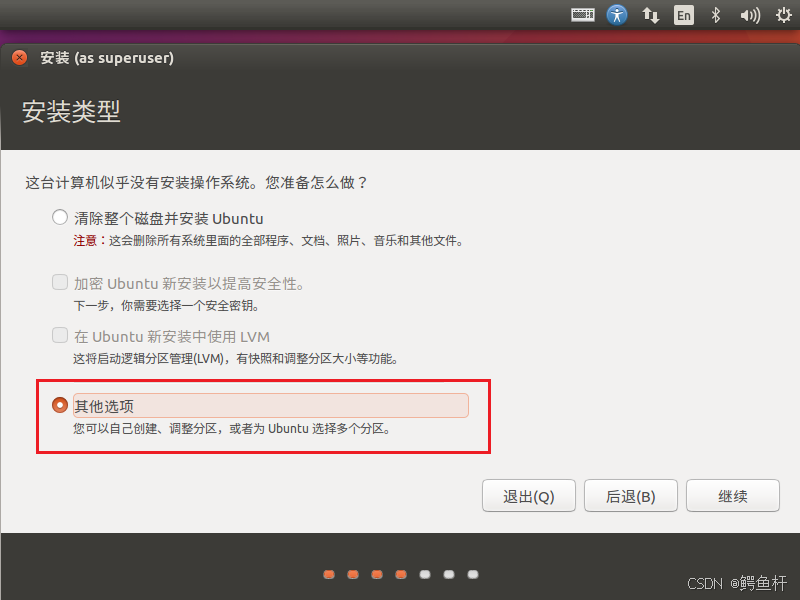Click 这将启动逻辑分区管理(LVM) description text
Image resolution: width=800 pixels, height=600 pixels.
236,359
